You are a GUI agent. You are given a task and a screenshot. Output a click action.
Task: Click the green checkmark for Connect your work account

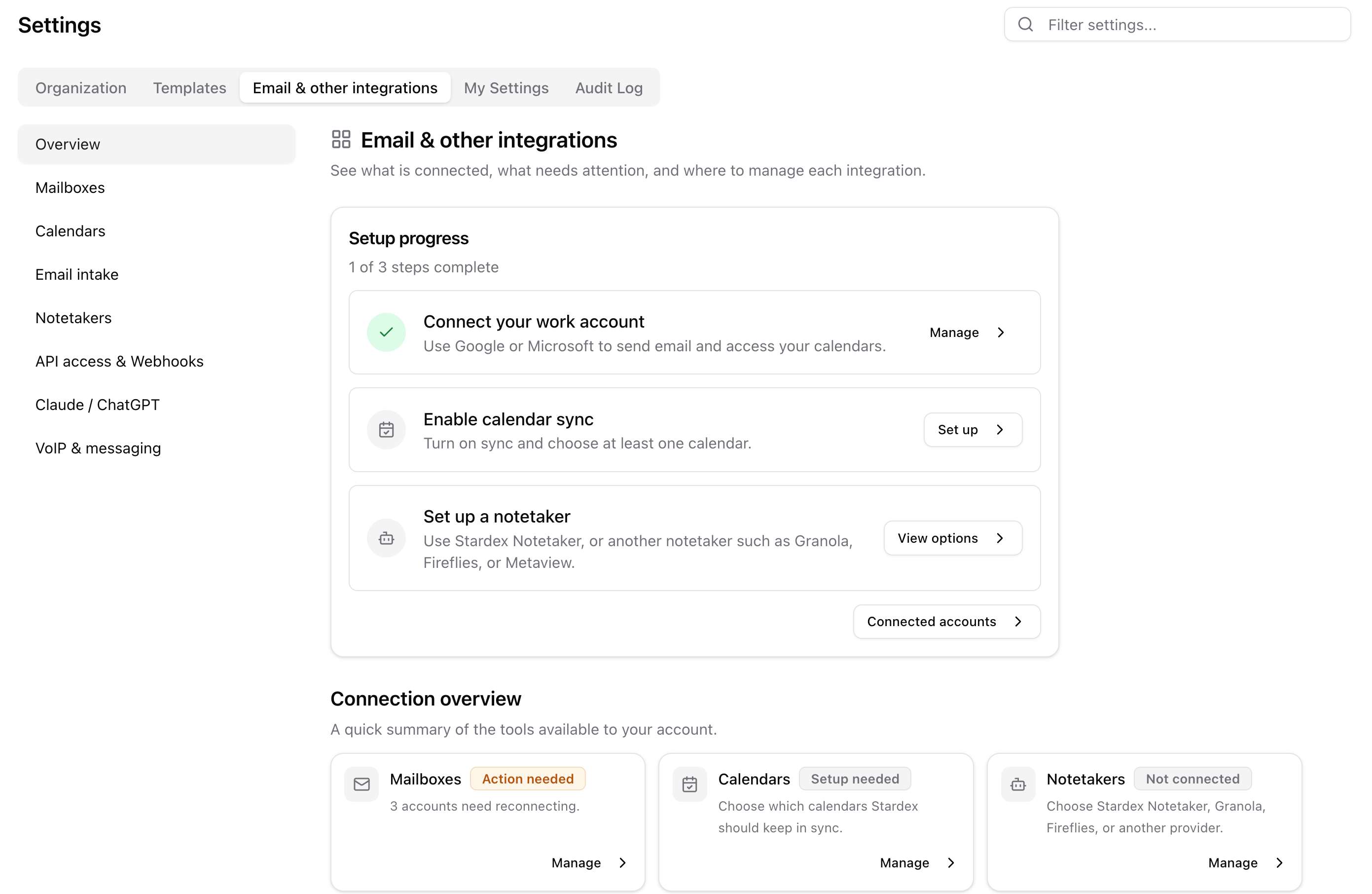pos(386,332)
